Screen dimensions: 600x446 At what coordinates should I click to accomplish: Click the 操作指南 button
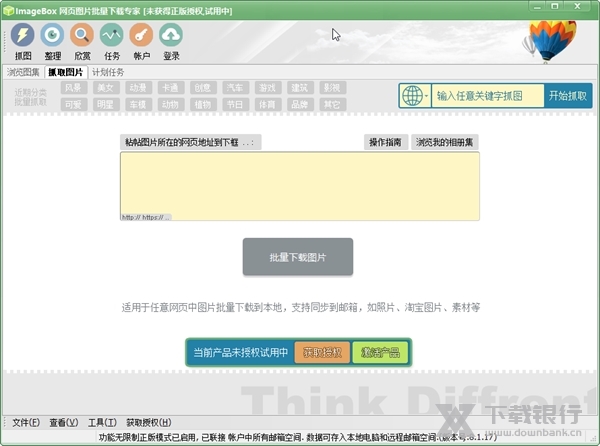click(385, 142)
